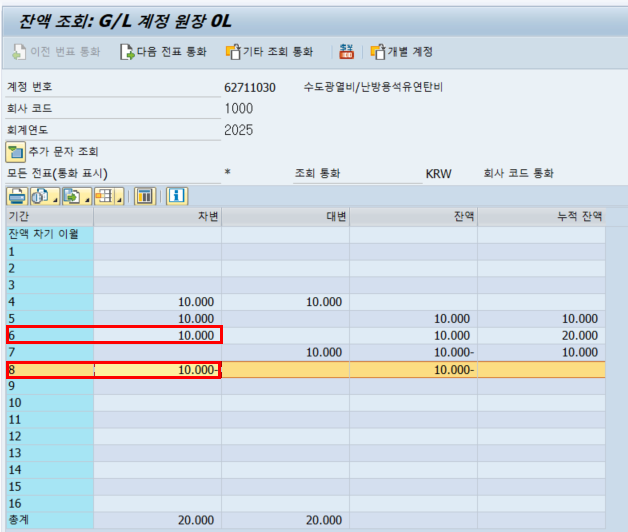Click total debit 20.000
This screenshot has height=532, width=628.
pyautogui.click(x=196, y=520)
